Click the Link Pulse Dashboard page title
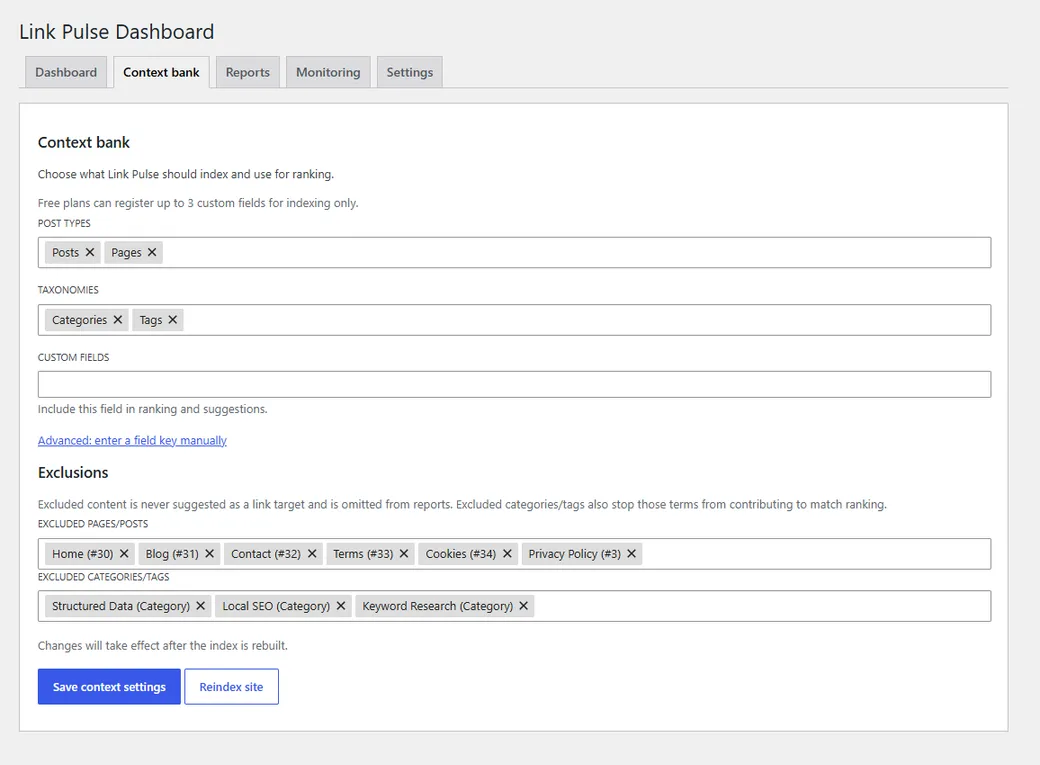Image resolution: width=1040 pixels, height=765 pixels. click(117, 32)
